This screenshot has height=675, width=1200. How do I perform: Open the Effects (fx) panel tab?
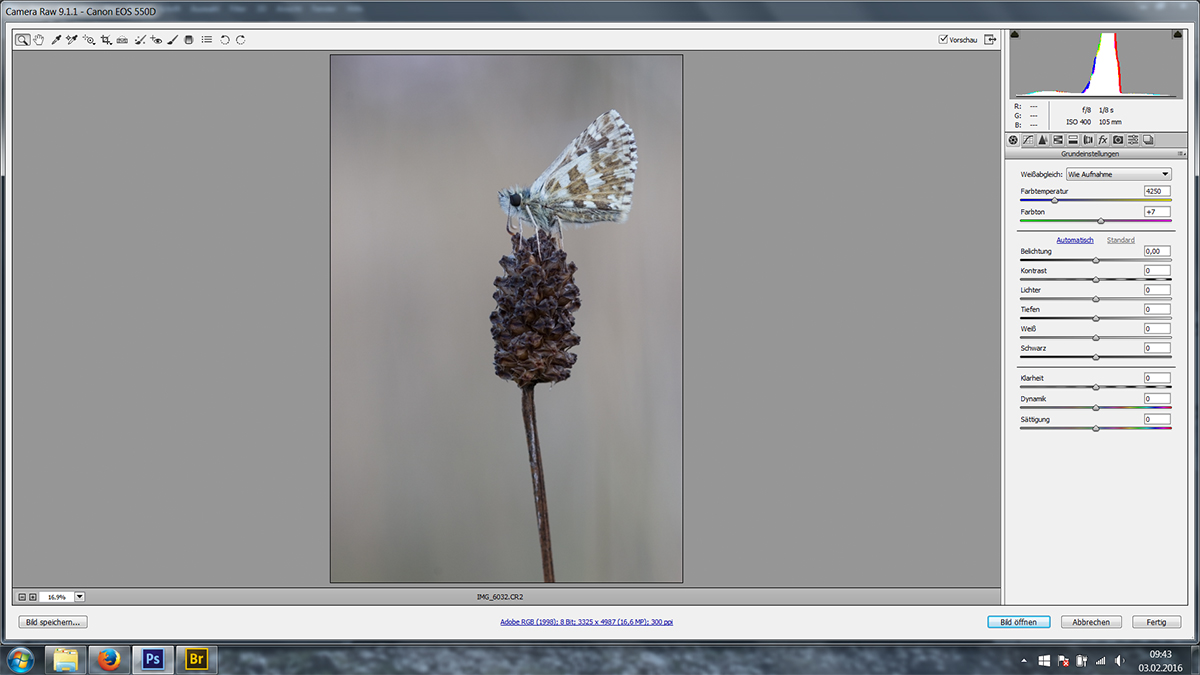pyautogui.click(x=1103, y=140)
